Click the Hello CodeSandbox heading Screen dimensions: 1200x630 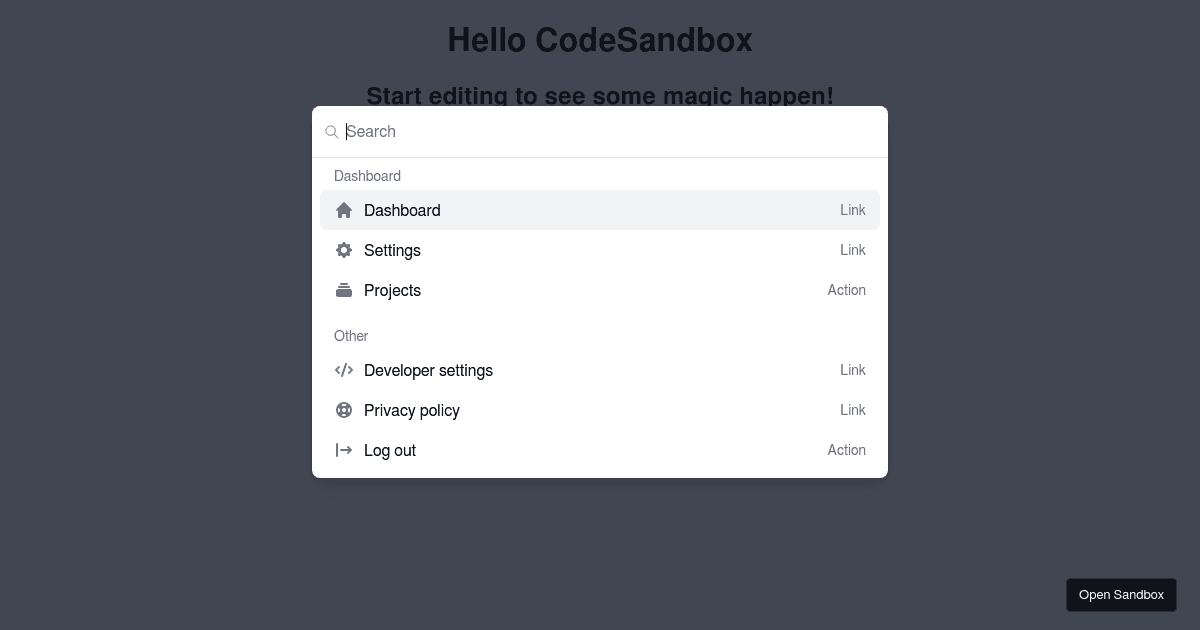tap(600, 40)
